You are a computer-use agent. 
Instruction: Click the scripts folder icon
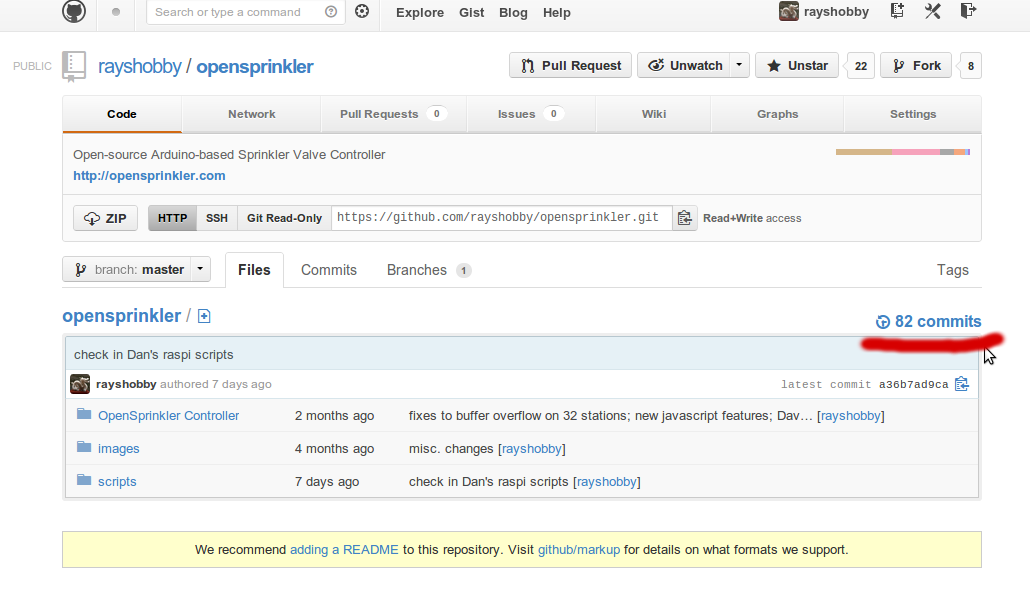[x=84, y=480]
